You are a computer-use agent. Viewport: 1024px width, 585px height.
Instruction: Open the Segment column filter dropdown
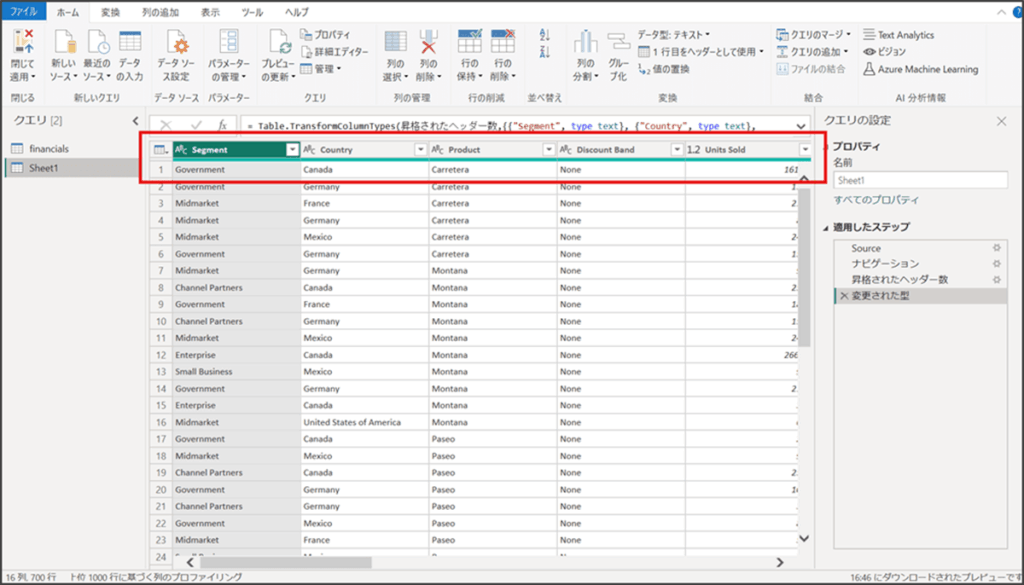point(292,150)
